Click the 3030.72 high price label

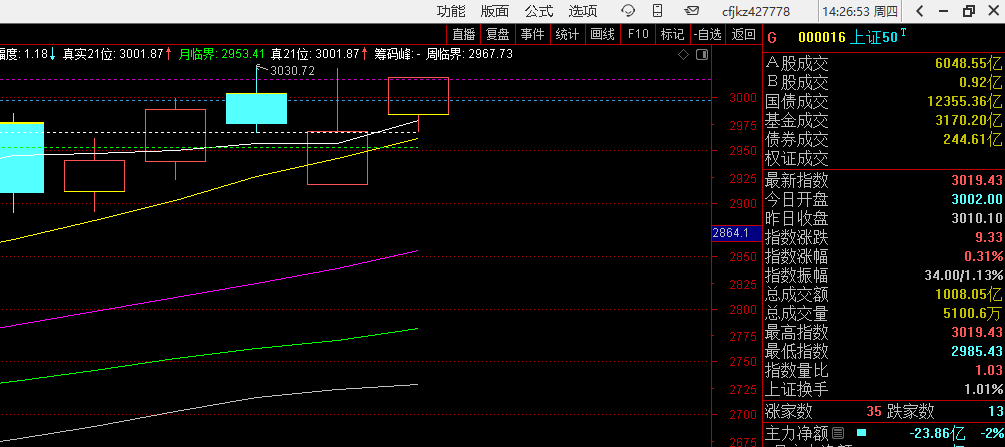292,71
